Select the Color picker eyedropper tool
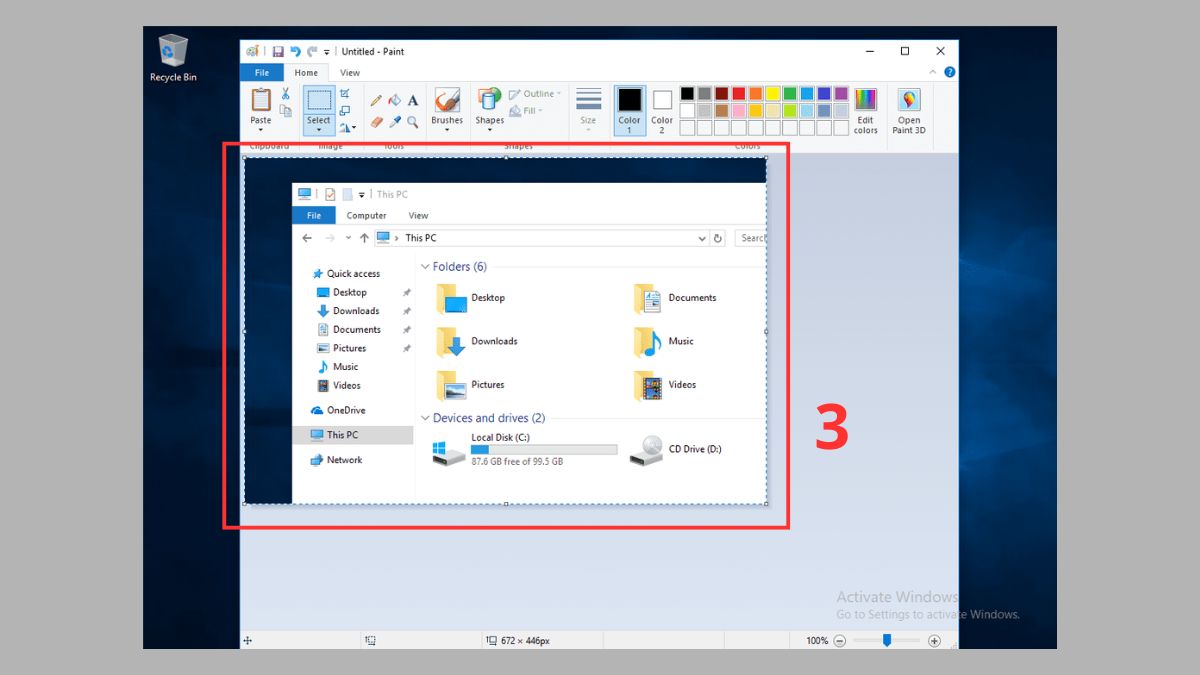The height and width of the screenshot is (675, 1200). [394, 122]
